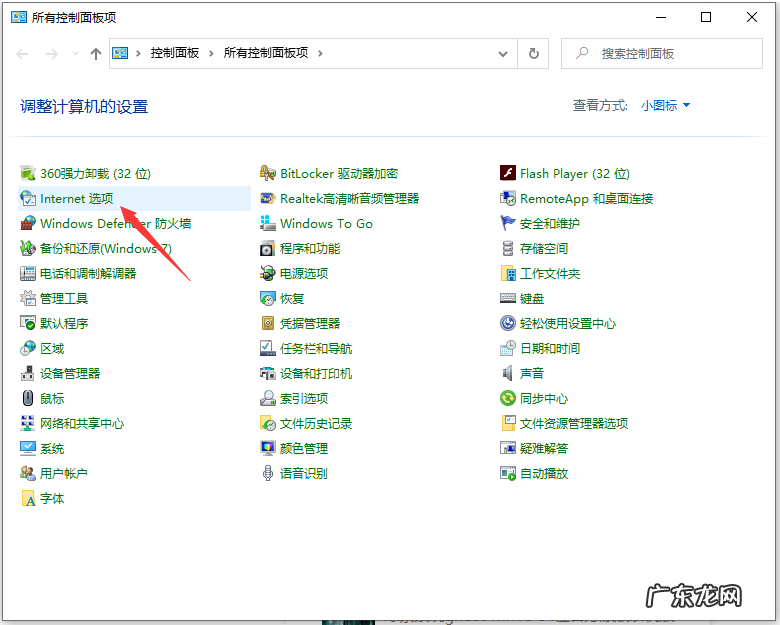Screen dimensions: 780x625
Task: Open the 360强力卸载 (32 位) icon
Action: point(28,174)
